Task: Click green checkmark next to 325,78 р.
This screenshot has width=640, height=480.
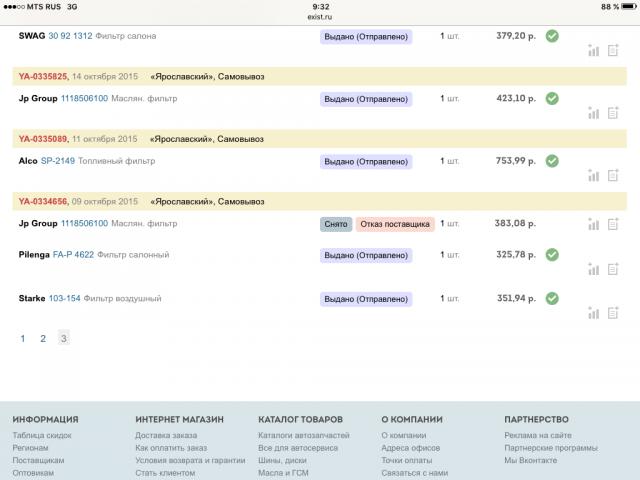Action: pos(552,255)
